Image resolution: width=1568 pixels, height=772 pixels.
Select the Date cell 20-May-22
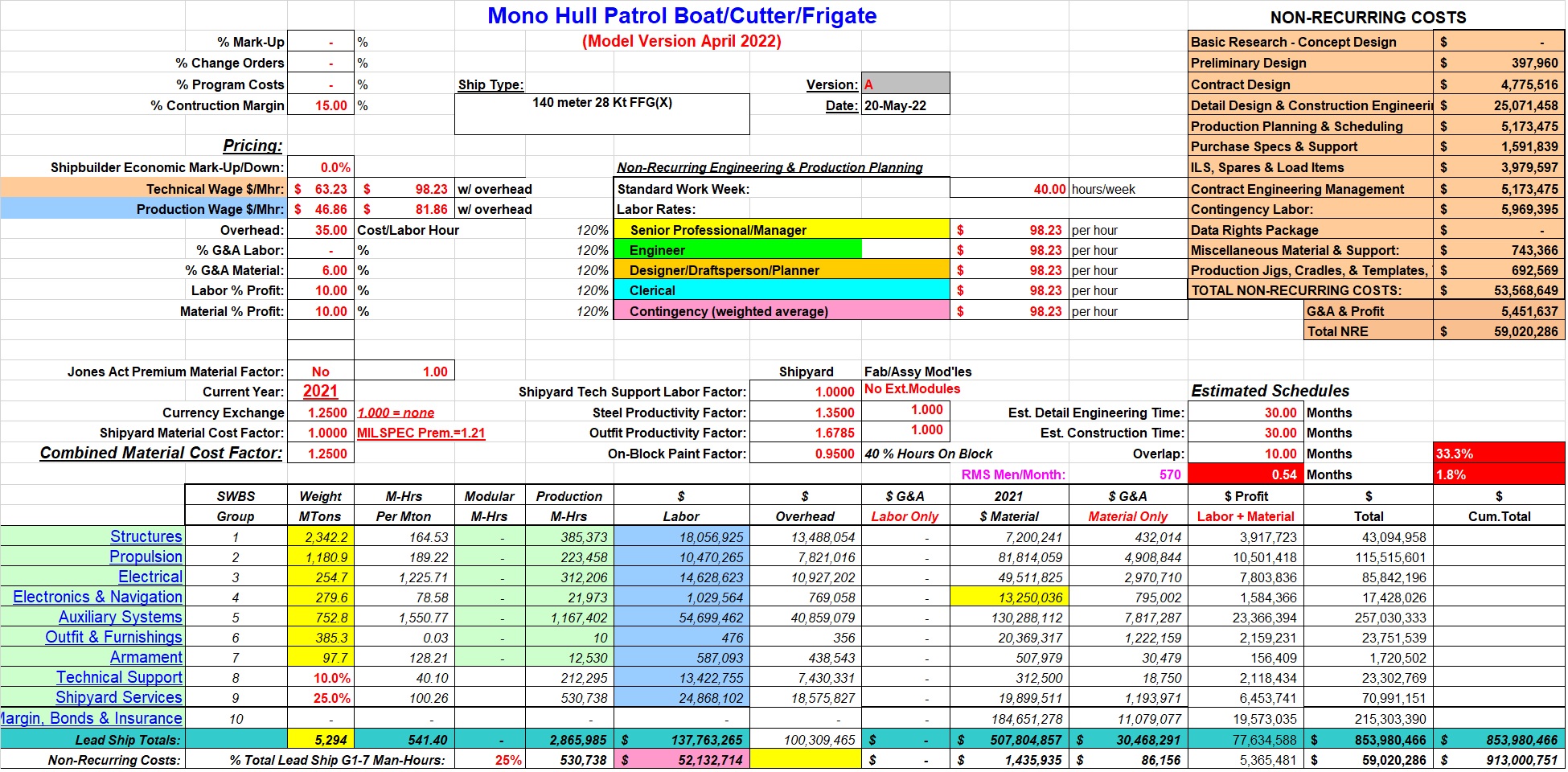click(x=905, y=105)
